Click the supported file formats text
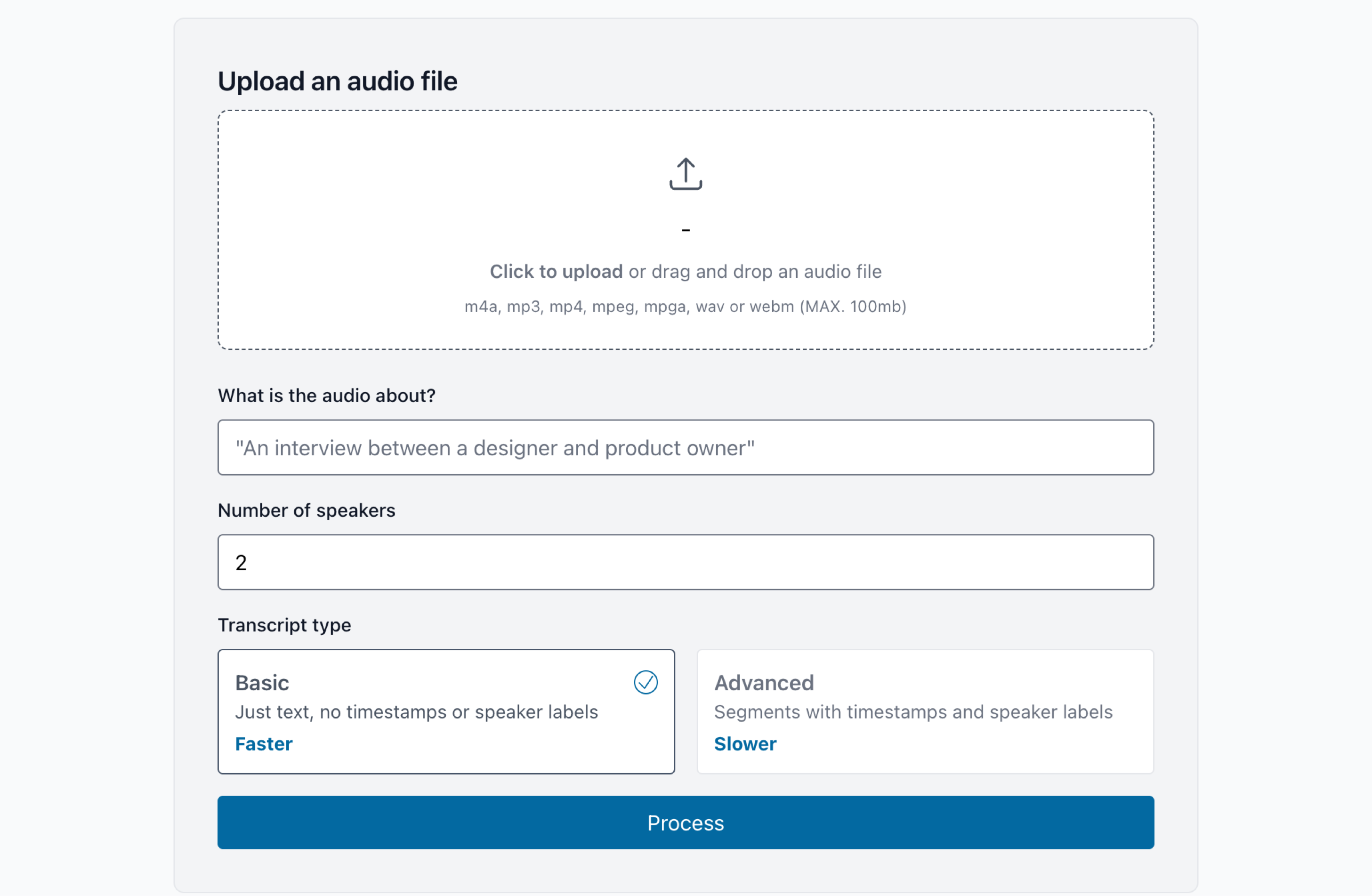Viewport: 1372px width, 896px height. tap(686, 306)
